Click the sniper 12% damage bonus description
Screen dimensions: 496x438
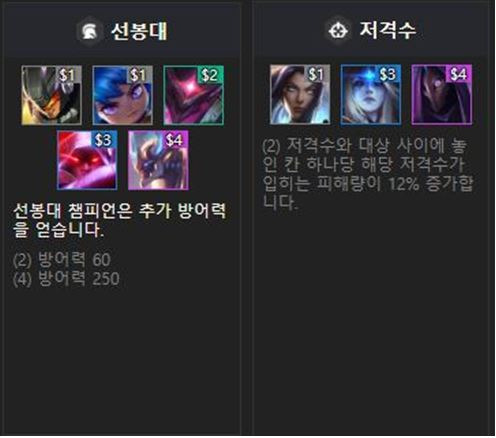pos(368,173)
